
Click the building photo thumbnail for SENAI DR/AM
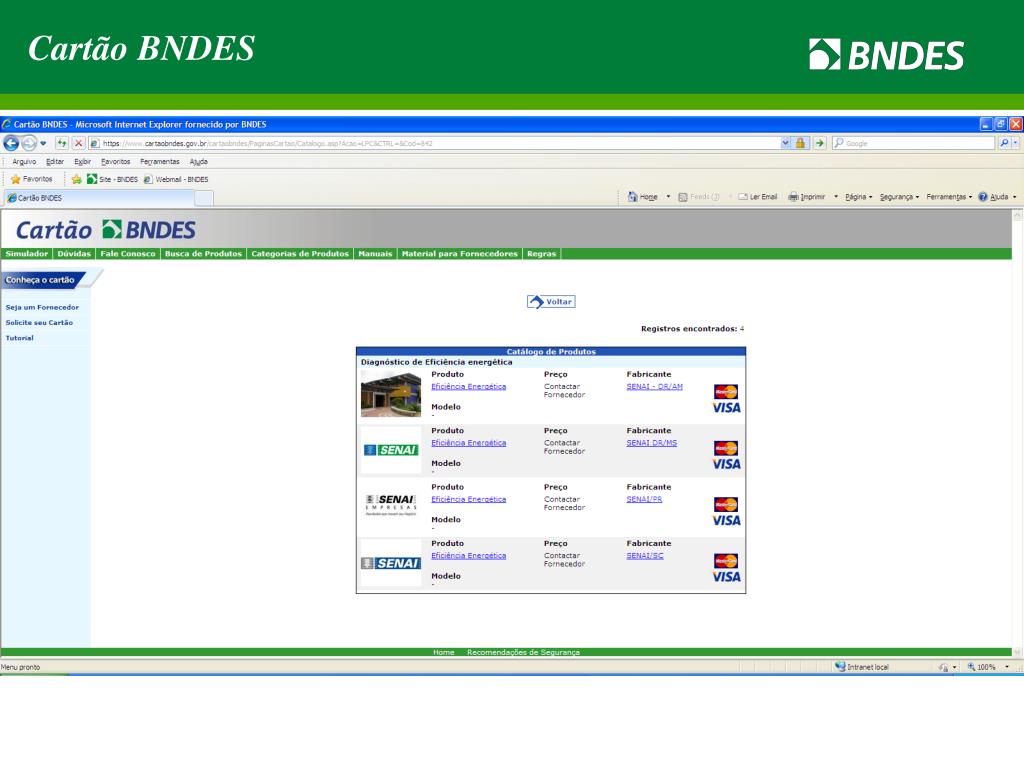click(x=391, y=394)
